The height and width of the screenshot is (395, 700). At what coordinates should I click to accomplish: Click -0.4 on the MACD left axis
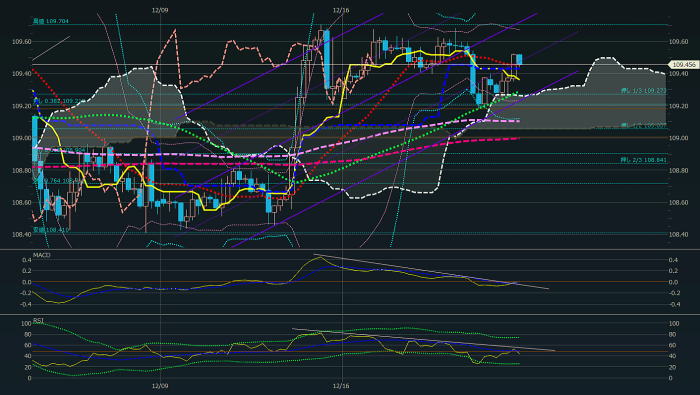(x=25, y=304)
